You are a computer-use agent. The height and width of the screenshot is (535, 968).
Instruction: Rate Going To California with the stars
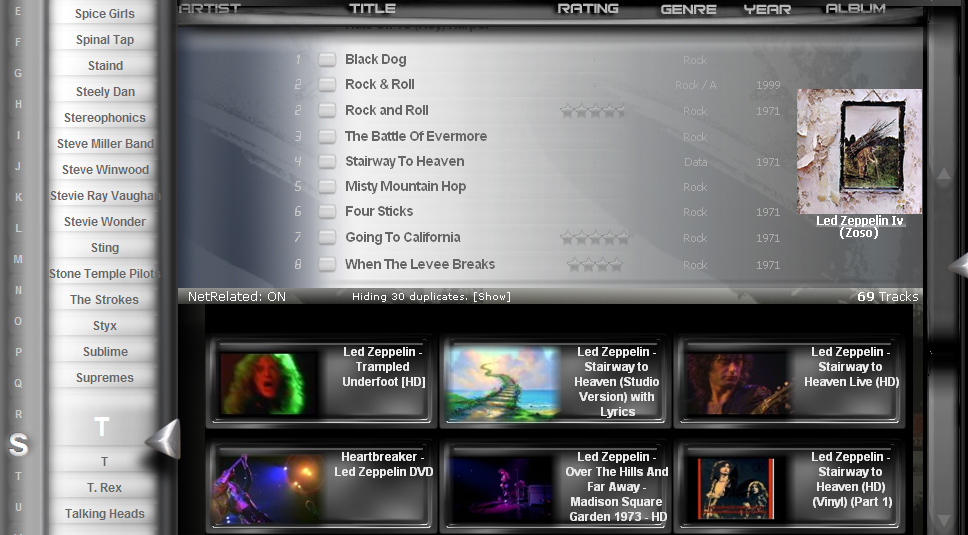(x=594, y=238)
